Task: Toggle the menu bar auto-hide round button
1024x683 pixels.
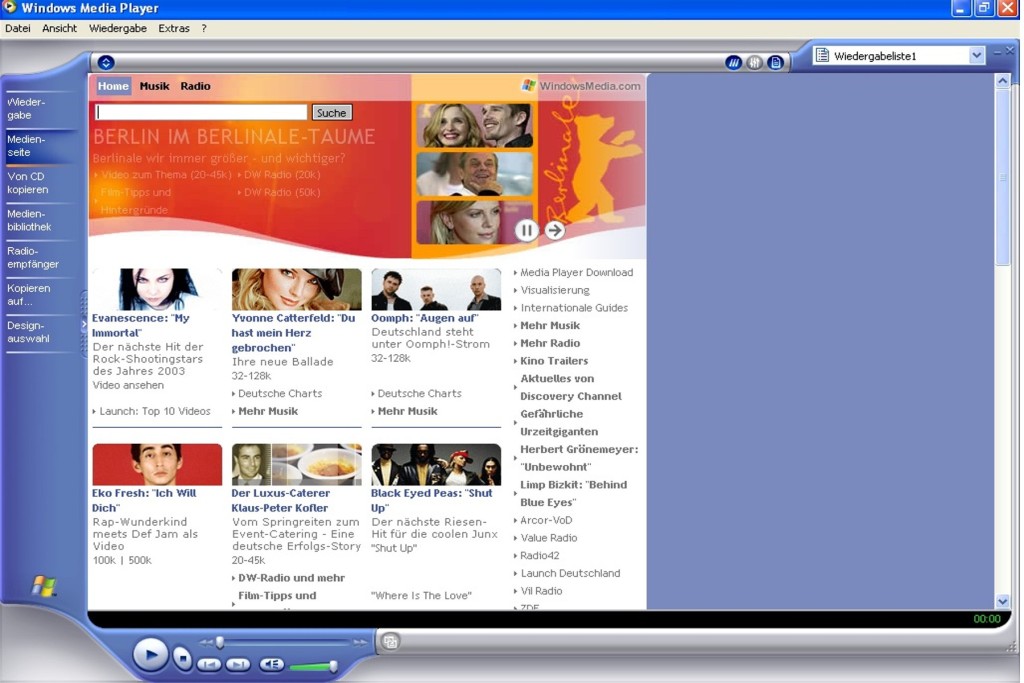Action: [x=106, y=63]
